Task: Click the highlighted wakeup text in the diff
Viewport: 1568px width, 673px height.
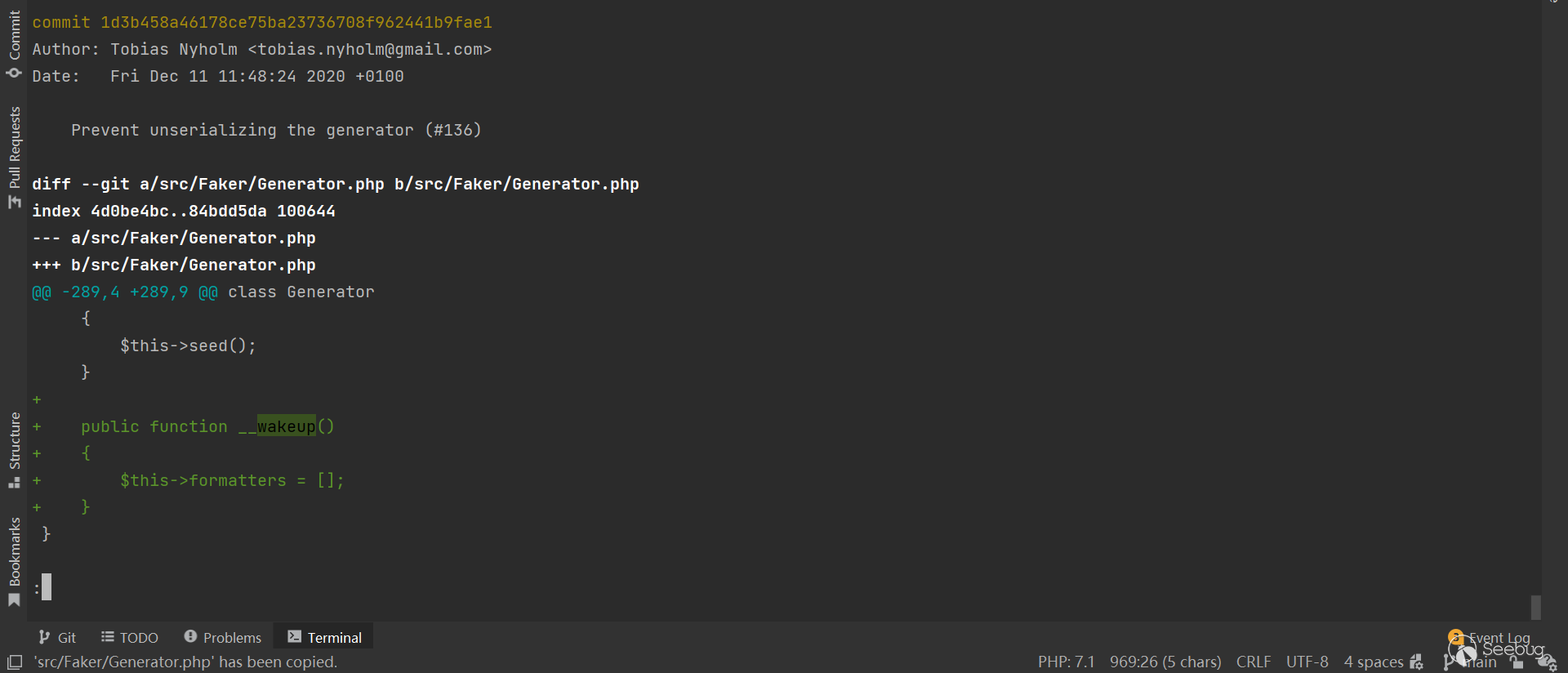Action: click(x=286, y=426)
